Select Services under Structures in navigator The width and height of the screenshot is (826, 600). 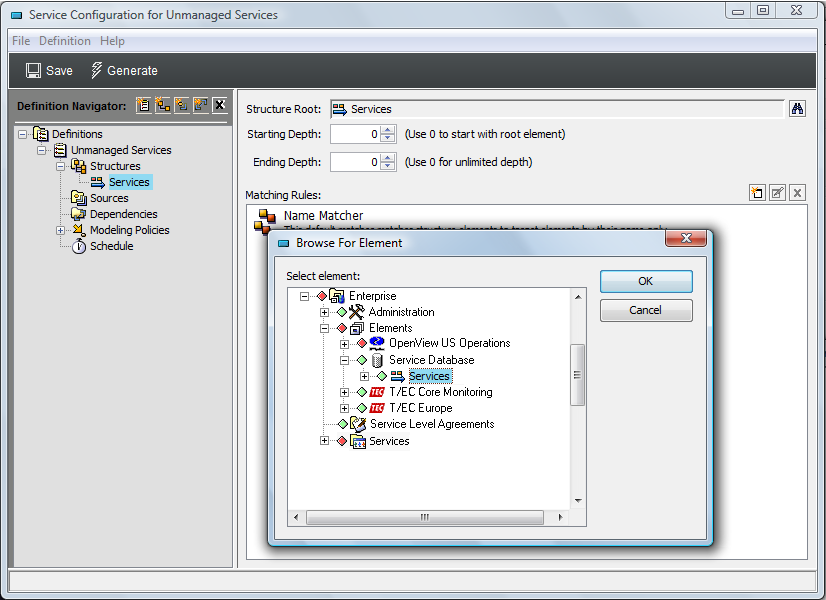point(130,182)
